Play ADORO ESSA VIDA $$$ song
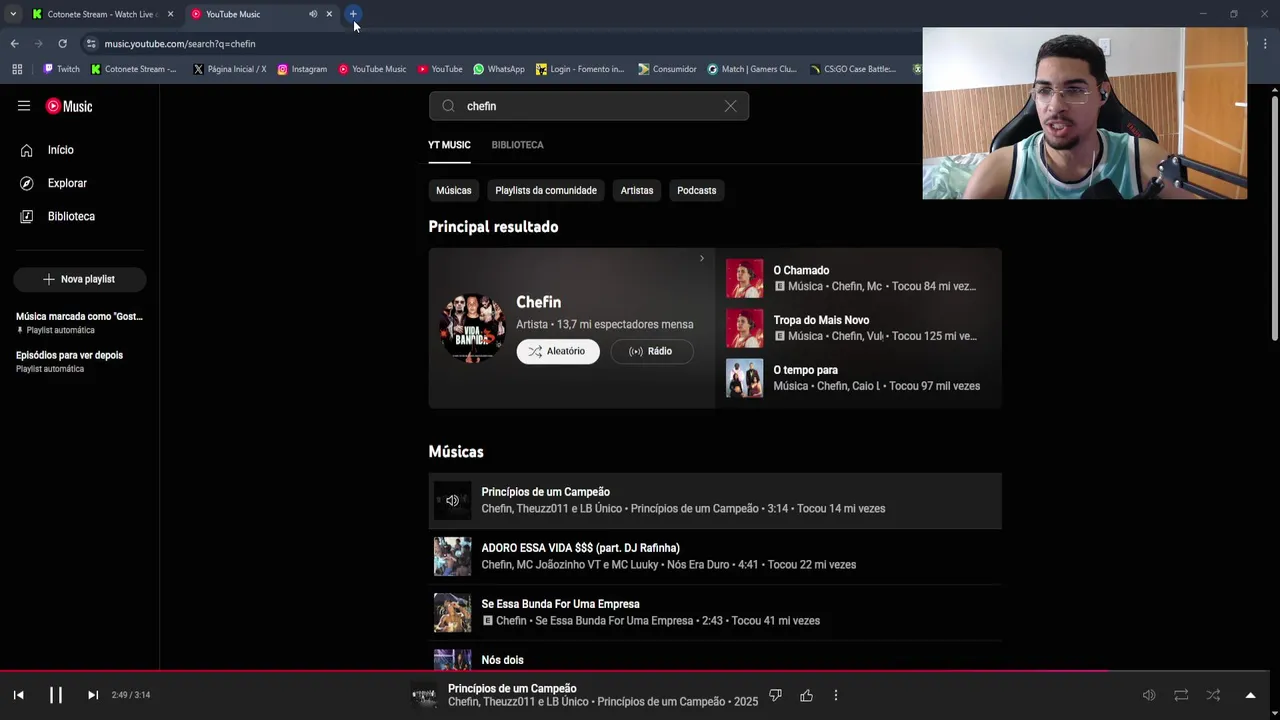Image resolution: width=1280 pixels, height=720 pixels. pos(580,548)
